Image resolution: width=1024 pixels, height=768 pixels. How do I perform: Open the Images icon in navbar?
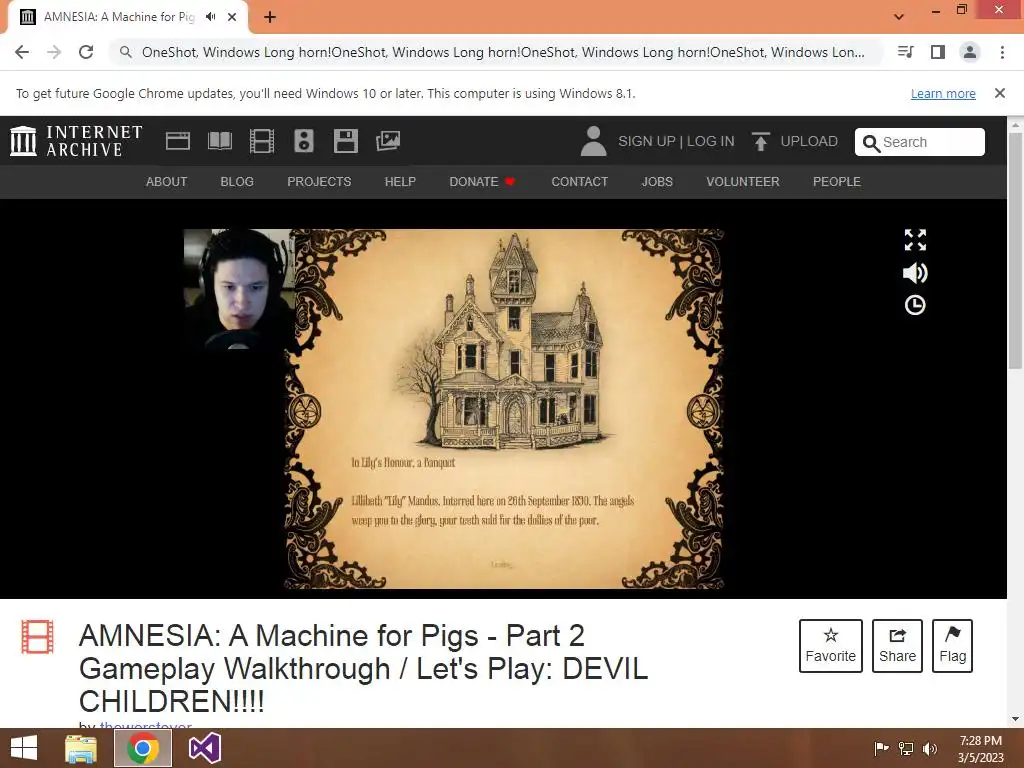pos(388,141)
